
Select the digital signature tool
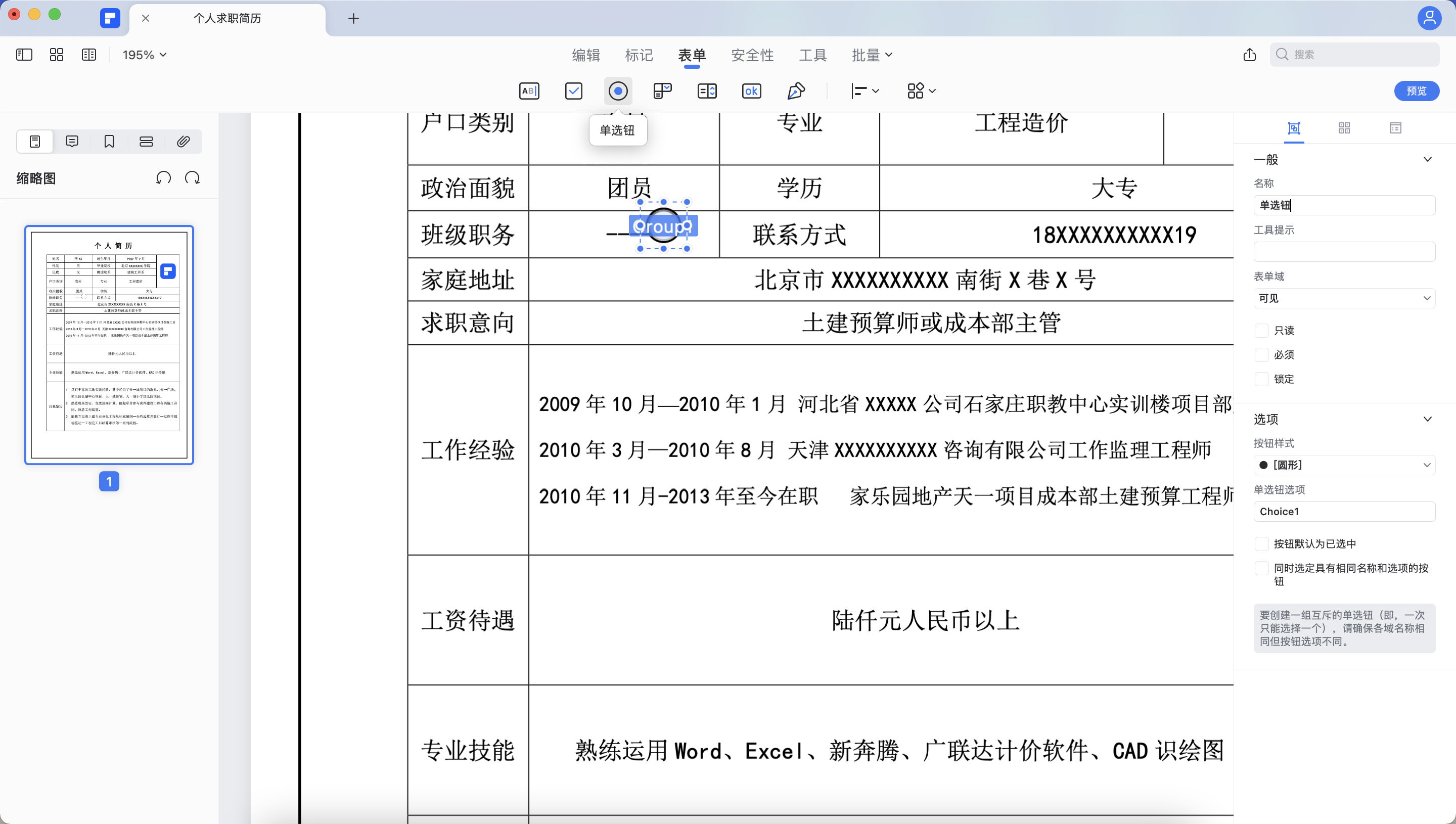(796, 90)
